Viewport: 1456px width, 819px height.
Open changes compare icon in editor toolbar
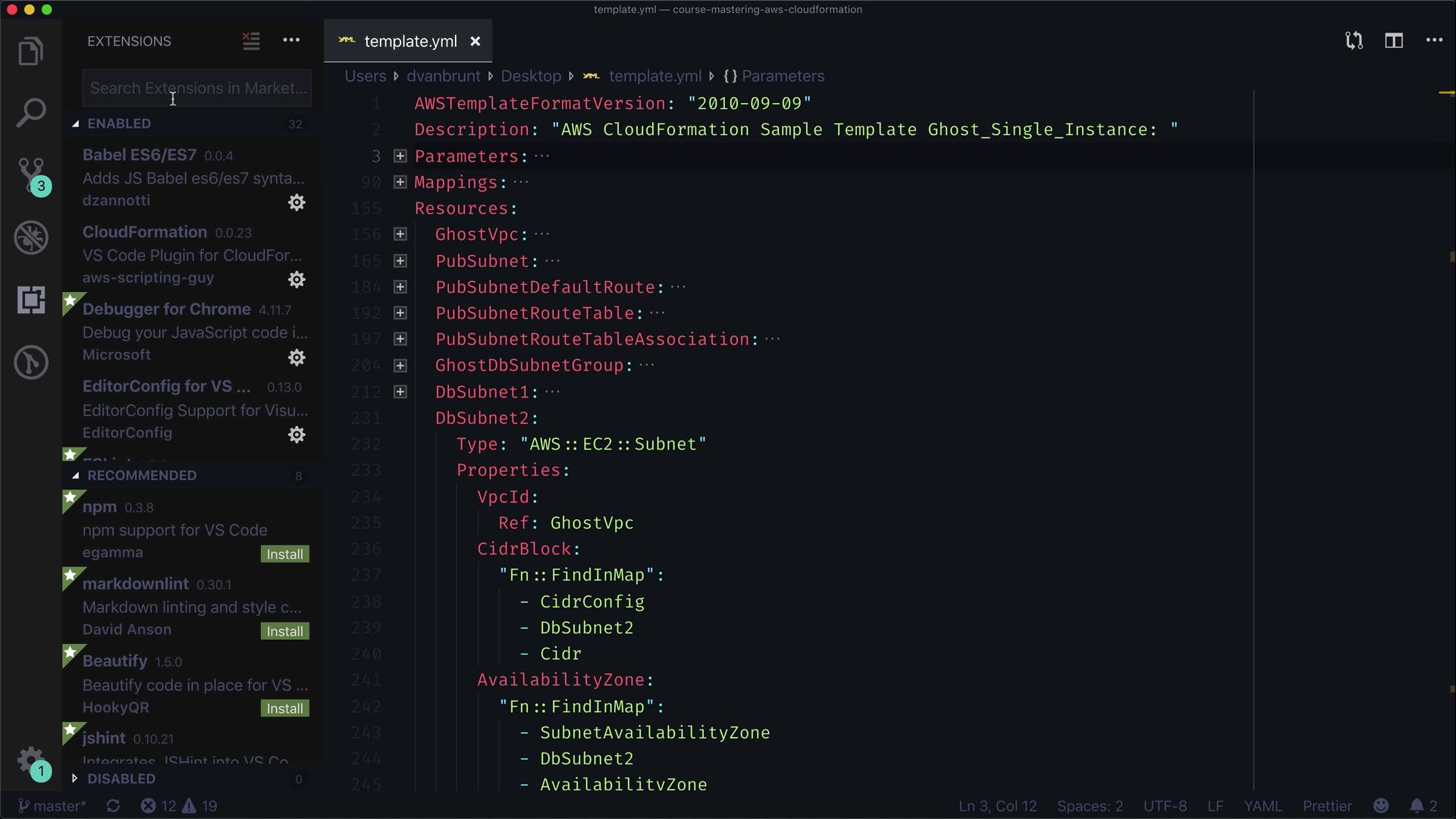point(1354,41)
